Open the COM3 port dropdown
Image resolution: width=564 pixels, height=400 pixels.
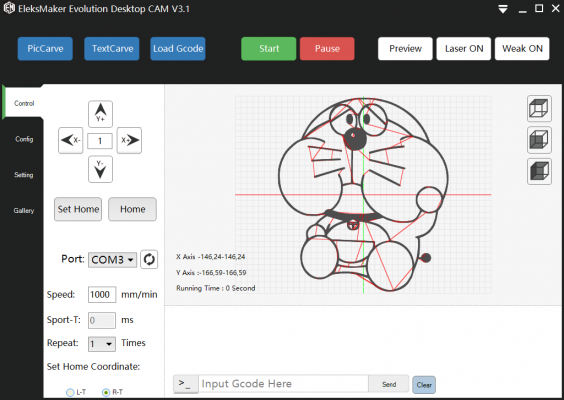tap(112, 259)
